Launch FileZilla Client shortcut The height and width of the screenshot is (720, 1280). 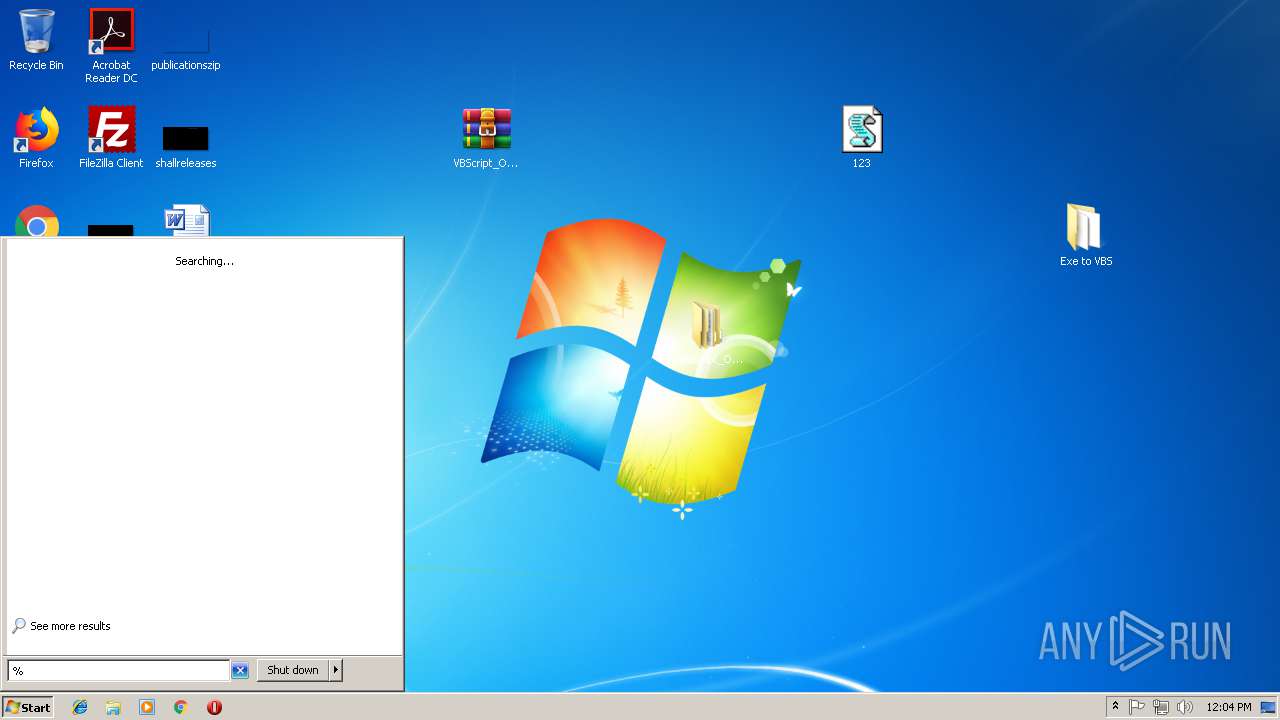111,138
